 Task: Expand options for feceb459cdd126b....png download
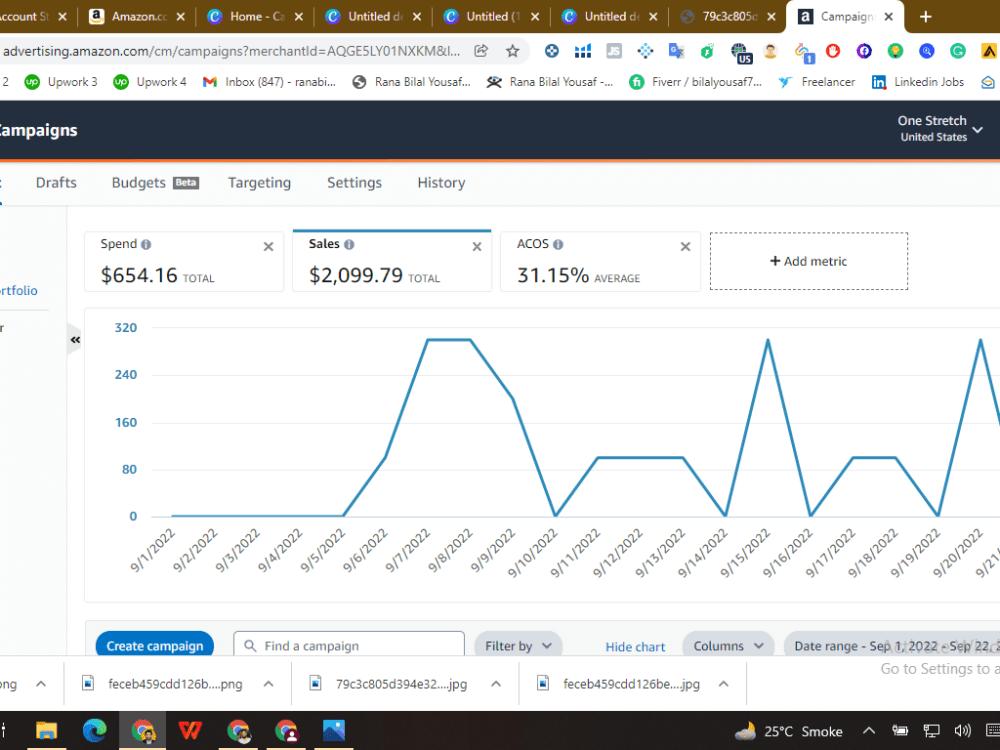[268, 684]
